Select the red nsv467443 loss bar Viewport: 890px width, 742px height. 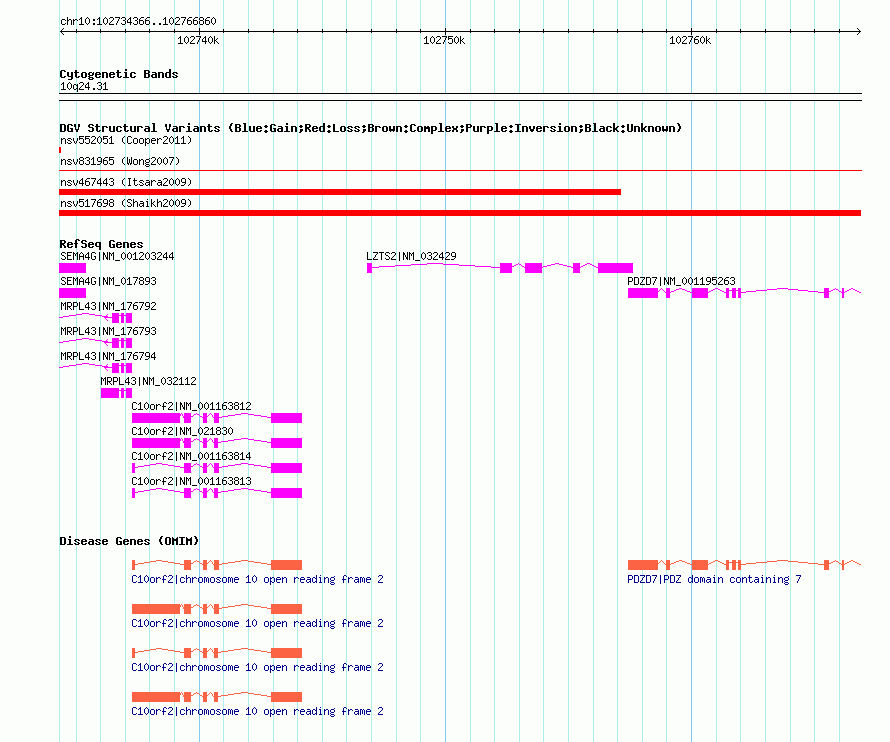pyautogui.click(x=340, y=192)
